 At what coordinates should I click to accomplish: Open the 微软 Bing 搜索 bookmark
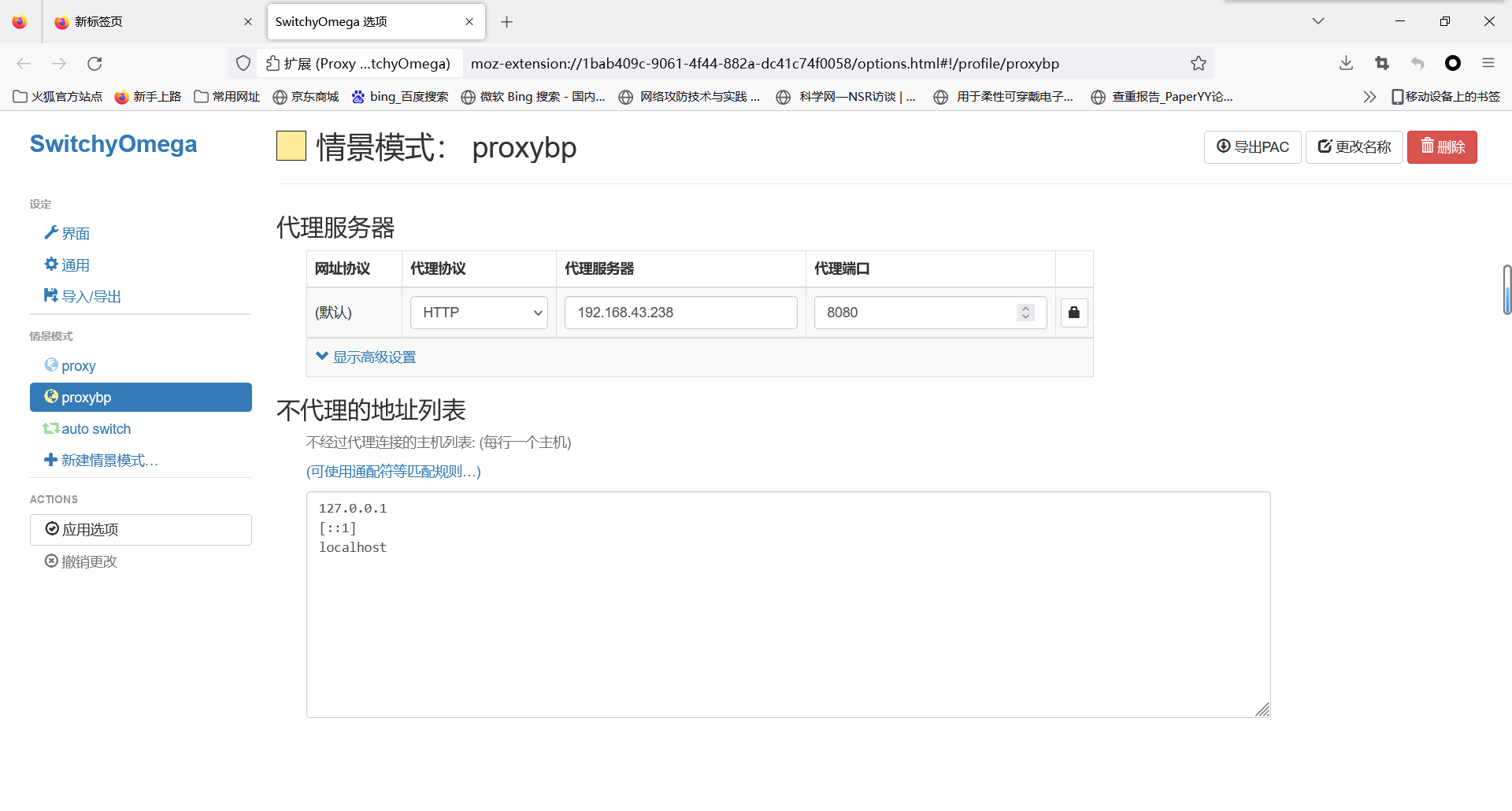click(533, 97)
